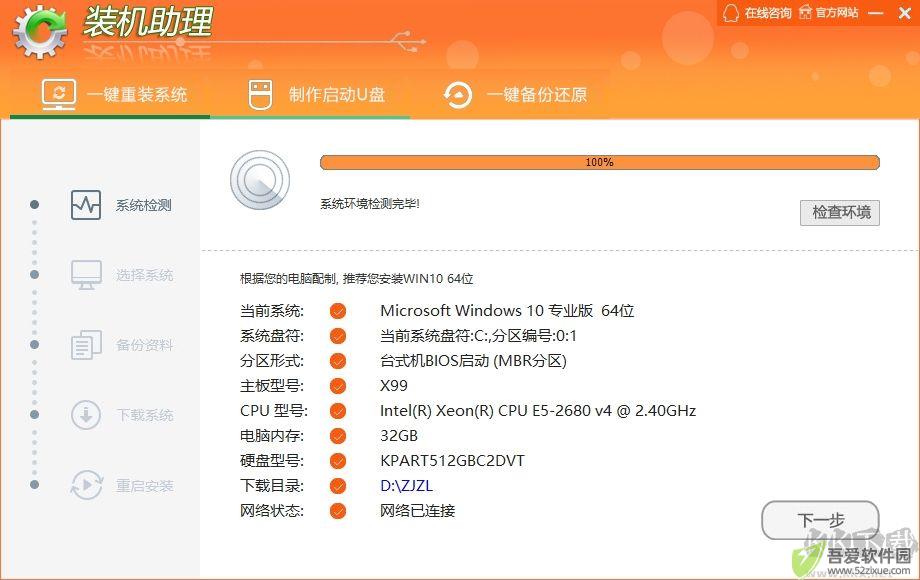
Task: Click the QQ penguin consultation icon
Action: 730,13
